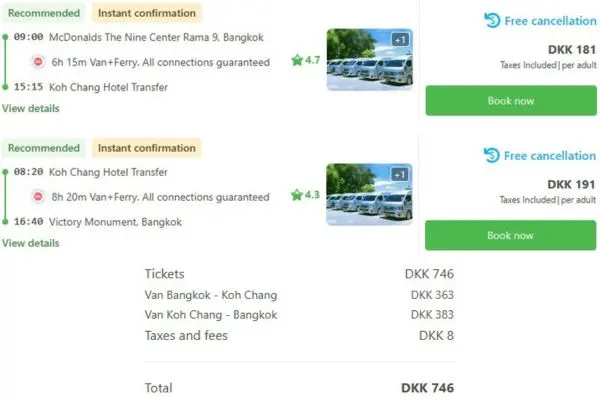
Task: Select the Van Koh Chang - Bangkok line
Action: click(x=211, y=315)
